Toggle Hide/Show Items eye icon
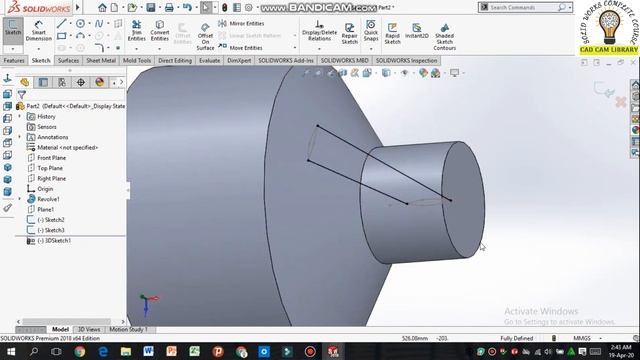This screenshot has height=360, width=640. pos(404,73)
